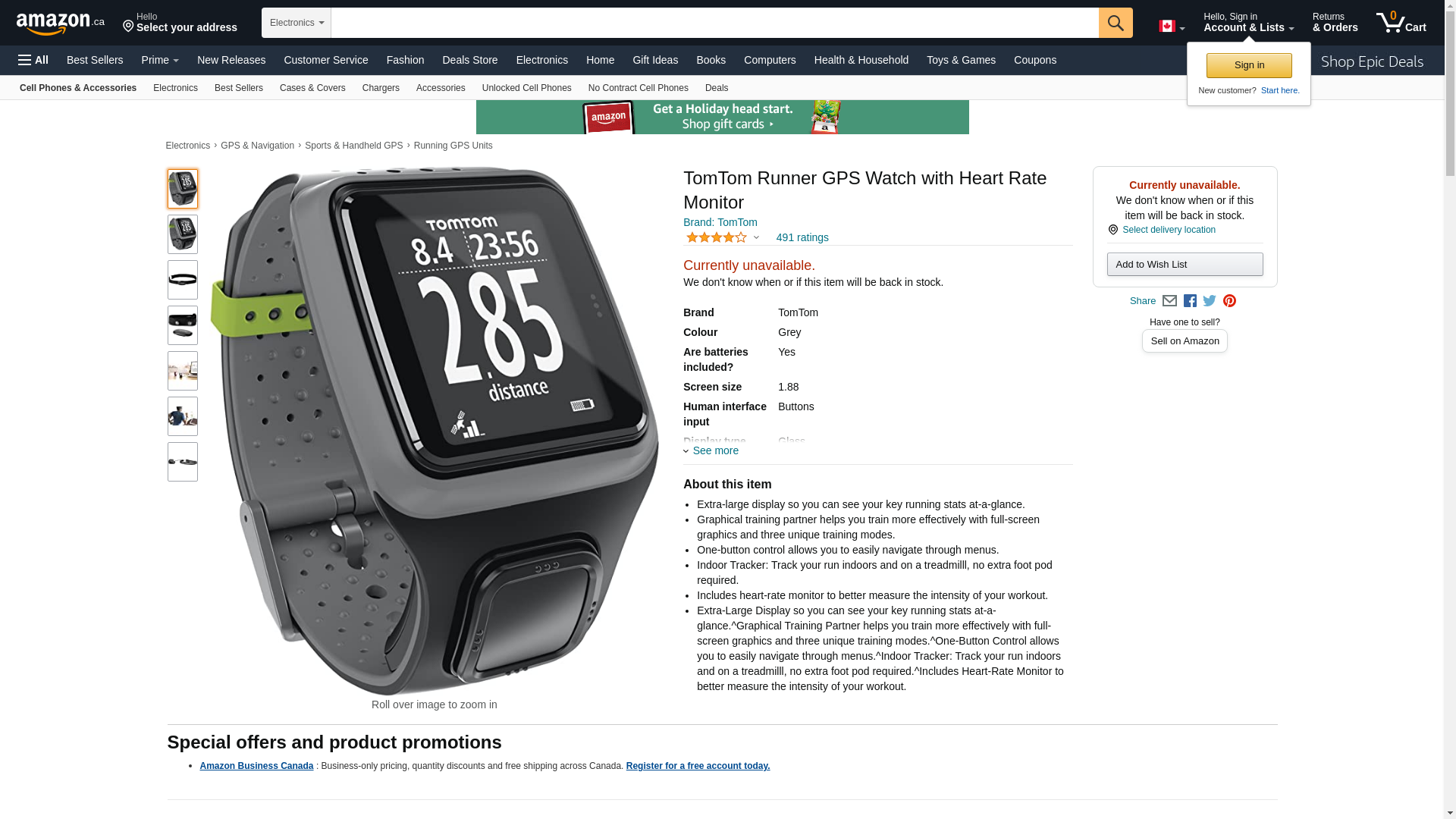Expand the star rating breakdown arrow
The height and width of the screenshot is (819, 1456).
coord(756,237)
